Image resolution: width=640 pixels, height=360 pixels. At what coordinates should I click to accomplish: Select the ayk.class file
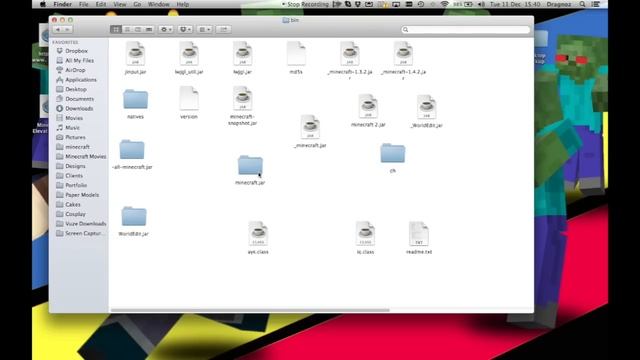coord(258,233)
